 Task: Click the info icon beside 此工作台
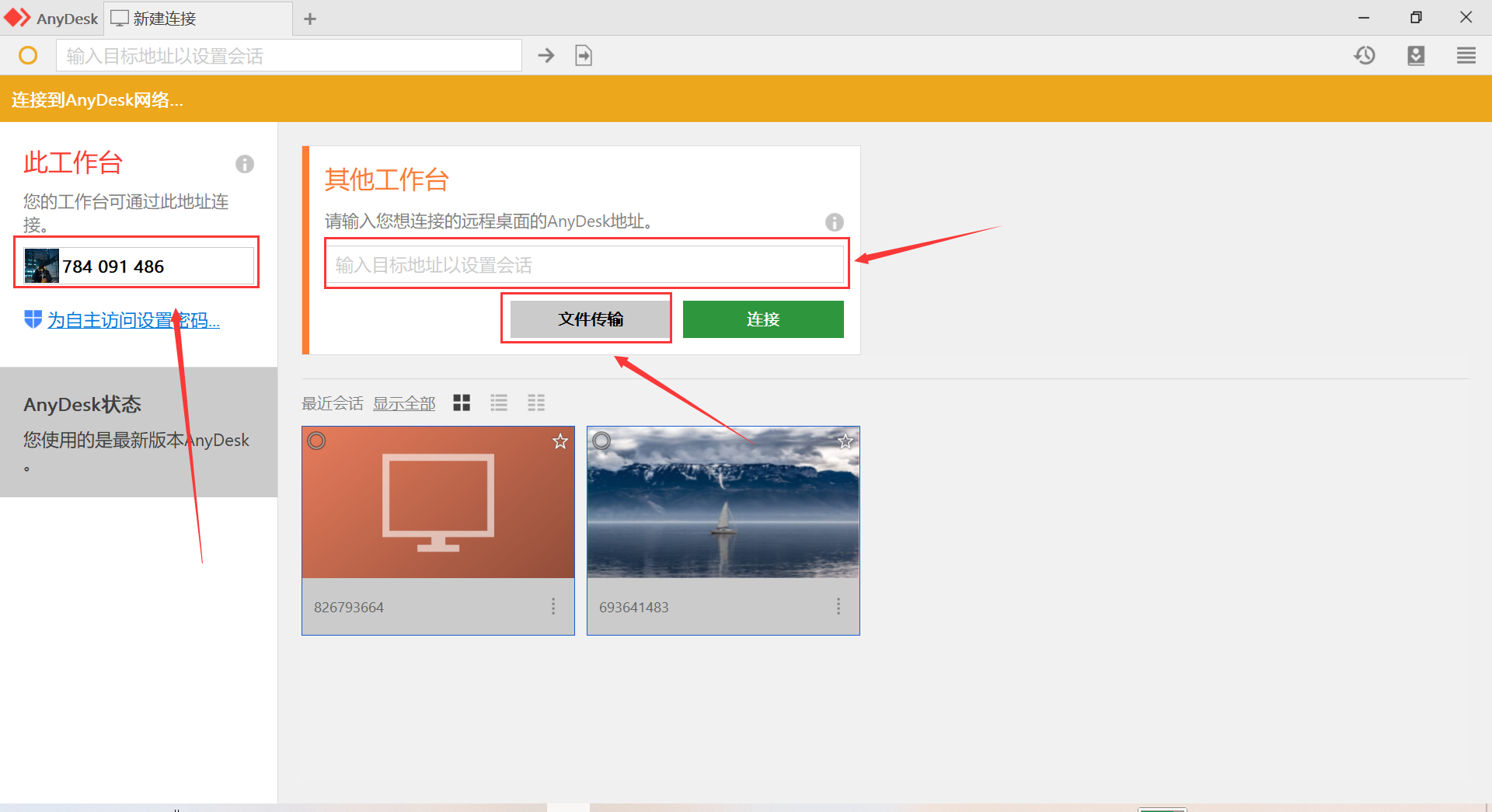pos(245,164)
